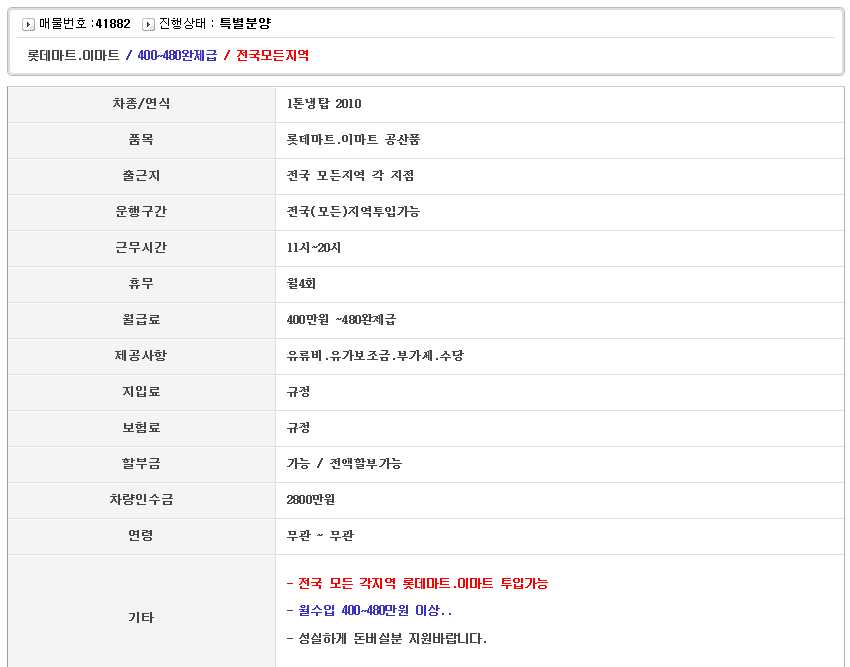Image resolution: width=850 pixels, height=667 pixels.
Task: Click the 특별분양 status text
Action: coord(245,23)
